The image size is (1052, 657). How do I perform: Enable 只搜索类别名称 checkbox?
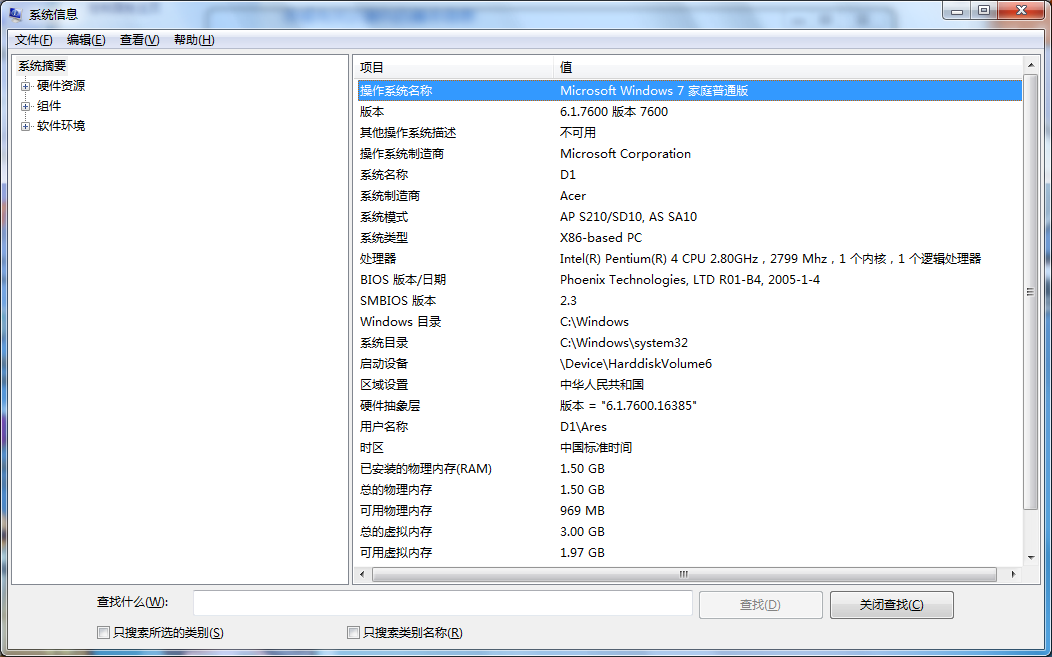click(353, 632)
